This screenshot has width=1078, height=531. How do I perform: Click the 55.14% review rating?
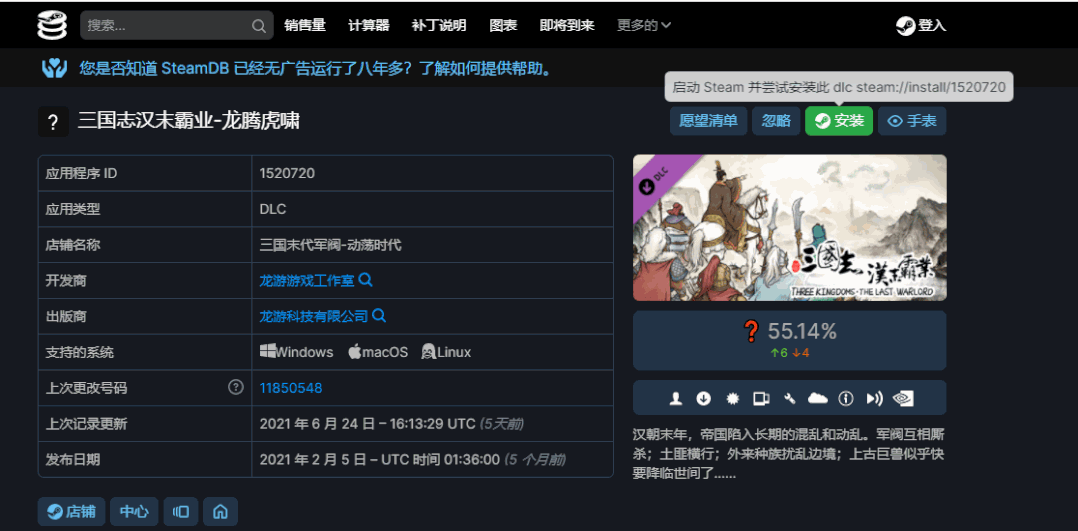coord(802,332)
